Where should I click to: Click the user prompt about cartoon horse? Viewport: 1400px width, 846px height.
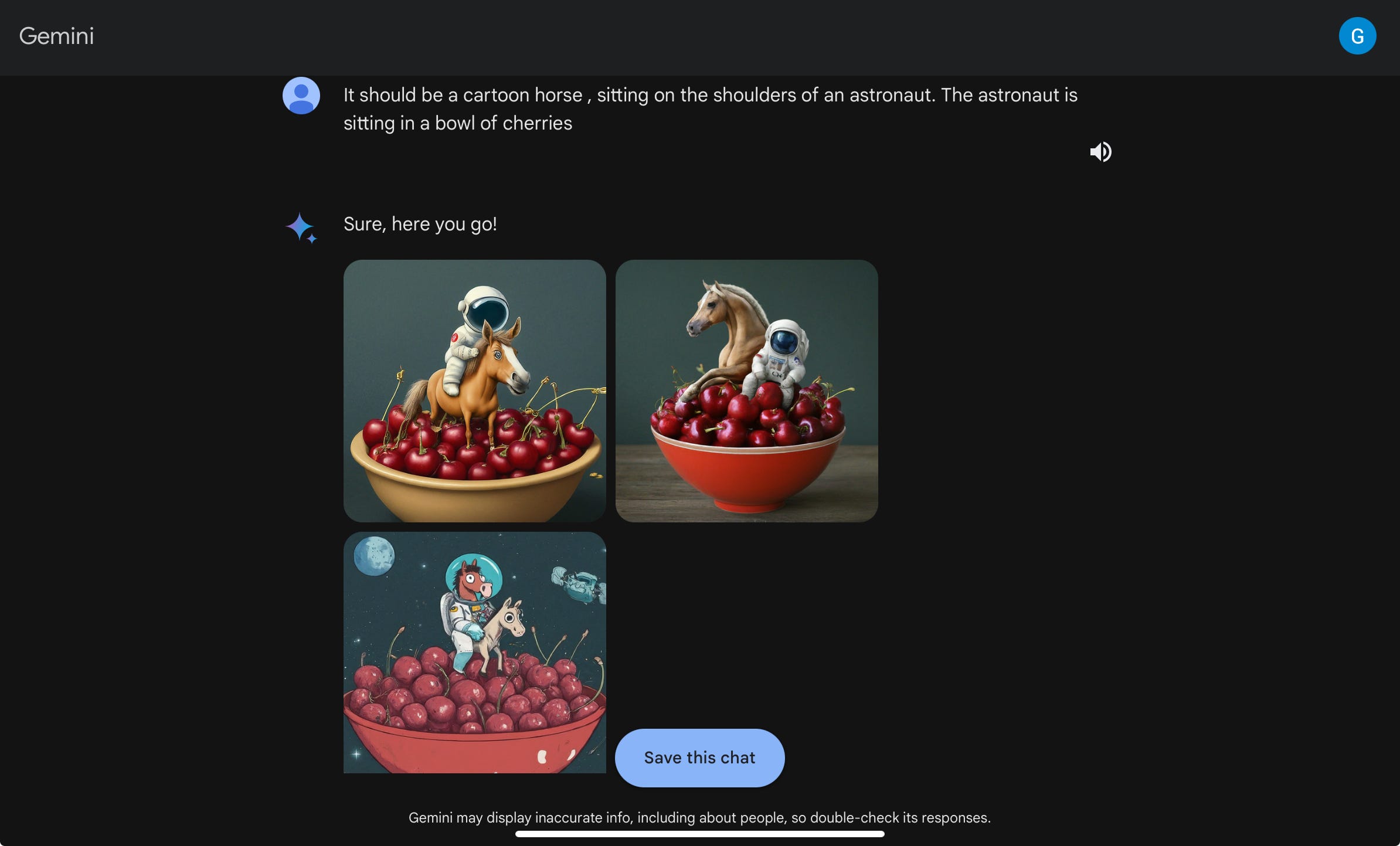click(x=710, y=109)
